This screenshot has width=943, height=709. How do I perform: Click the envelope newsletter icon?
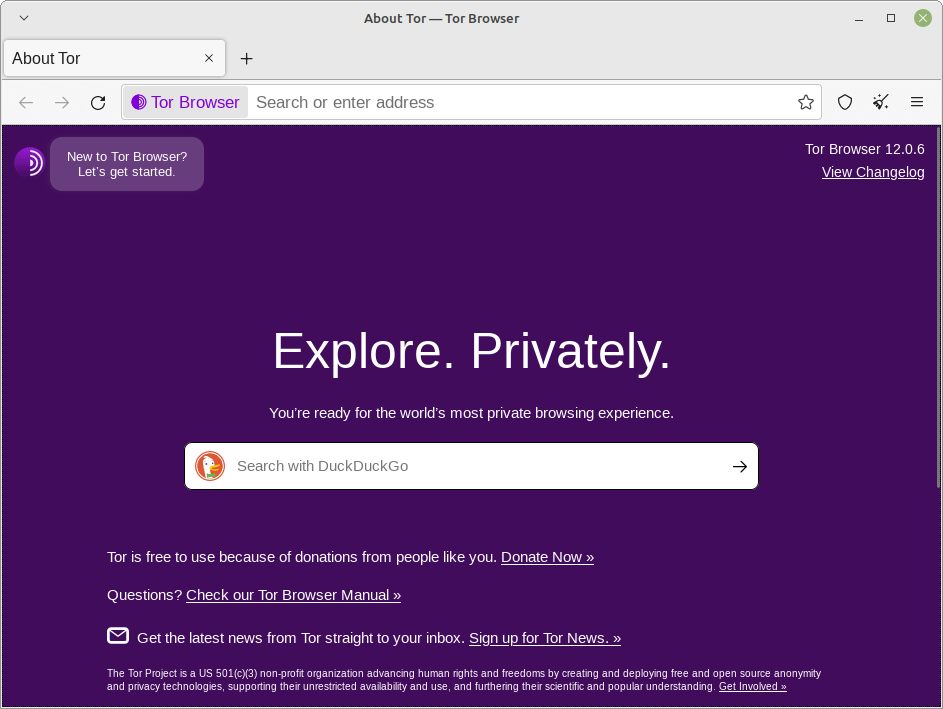(118, 636)
